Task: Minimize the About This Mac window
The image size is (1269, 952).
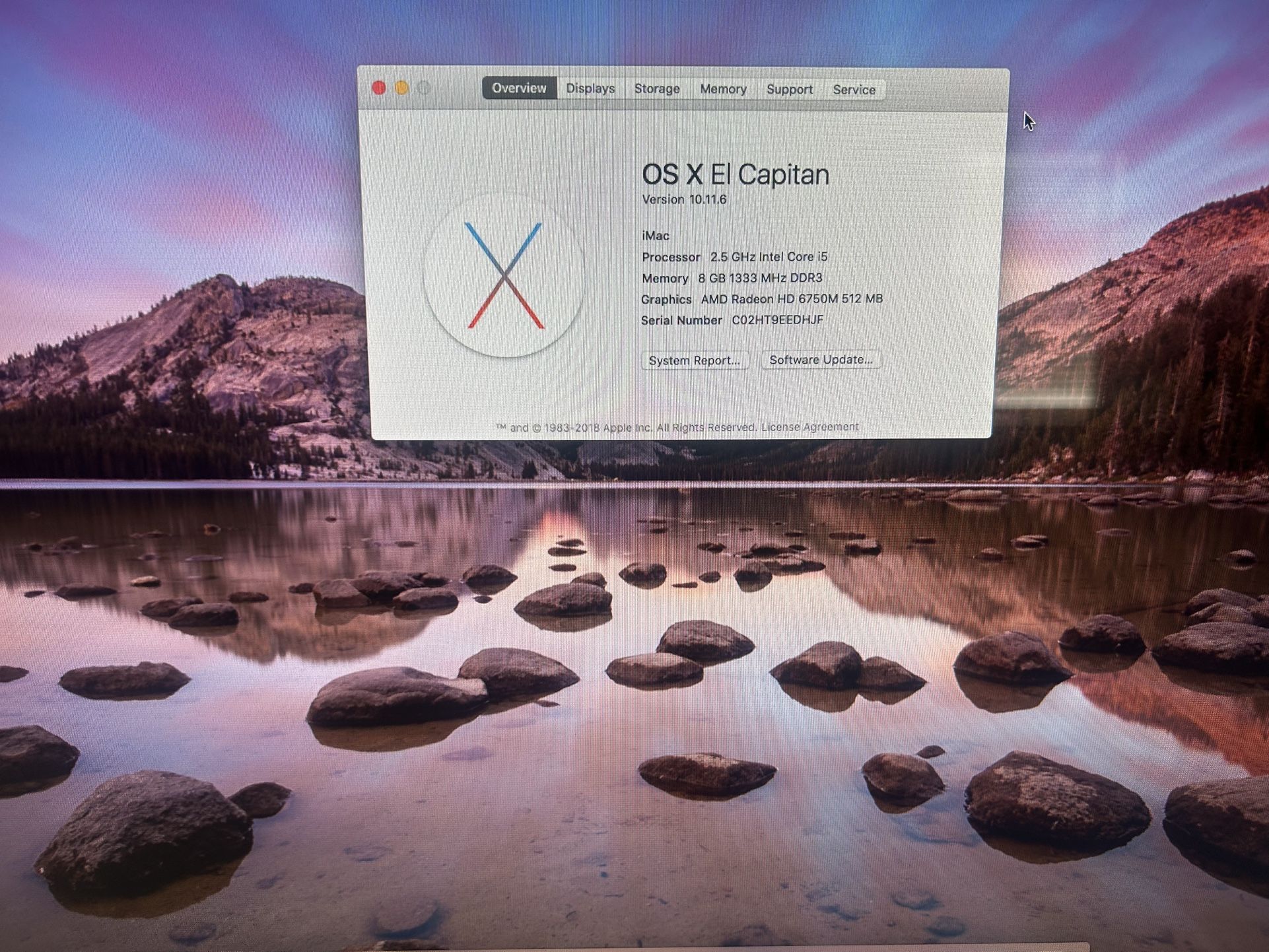Action: click(x=401, y=88)
